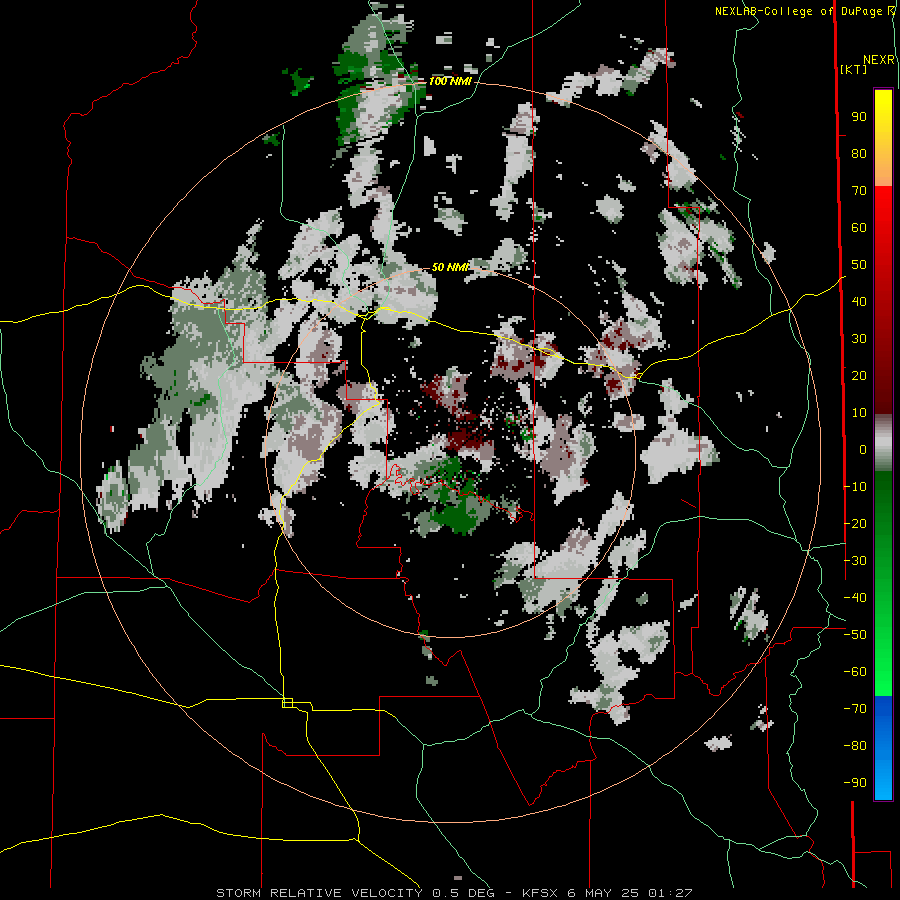
Task: Select the 80 value on velocity scale
Action: pos(859,154)
